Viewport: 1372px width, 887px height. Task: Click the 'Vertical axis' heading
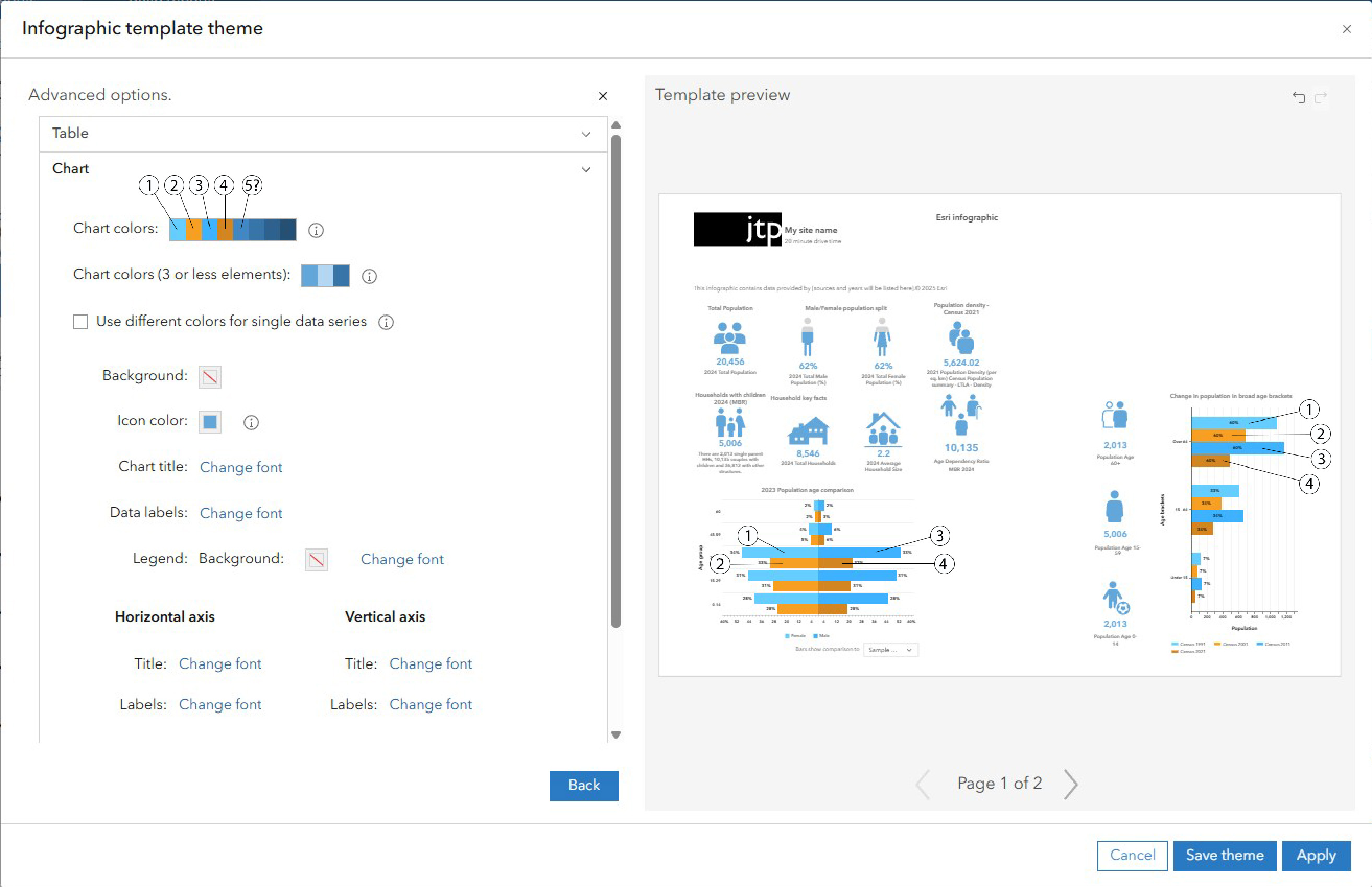pos(385,617)
